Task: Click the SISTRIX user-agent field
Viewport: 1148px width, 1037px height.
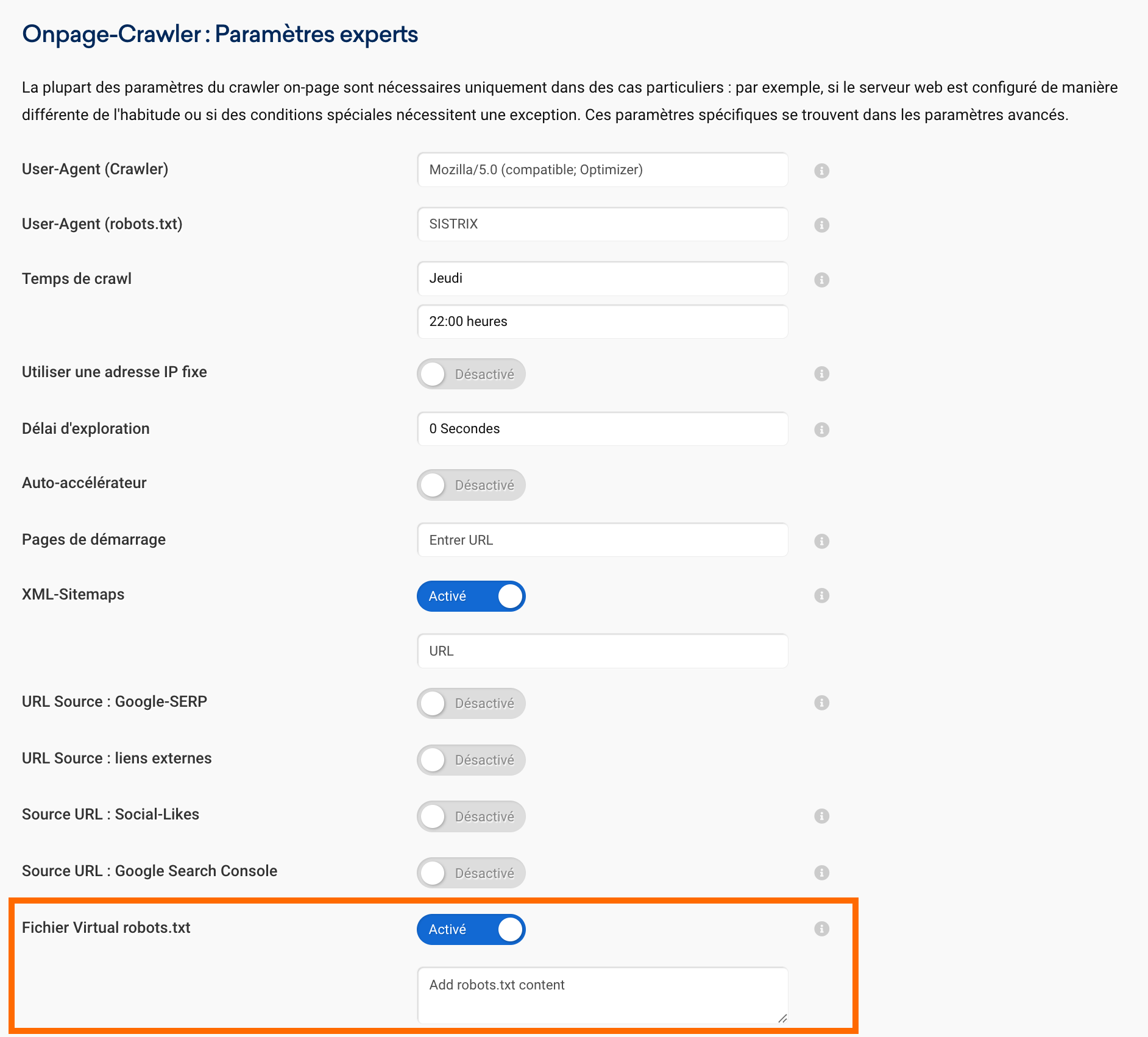Action: click(x=602, y=224)
